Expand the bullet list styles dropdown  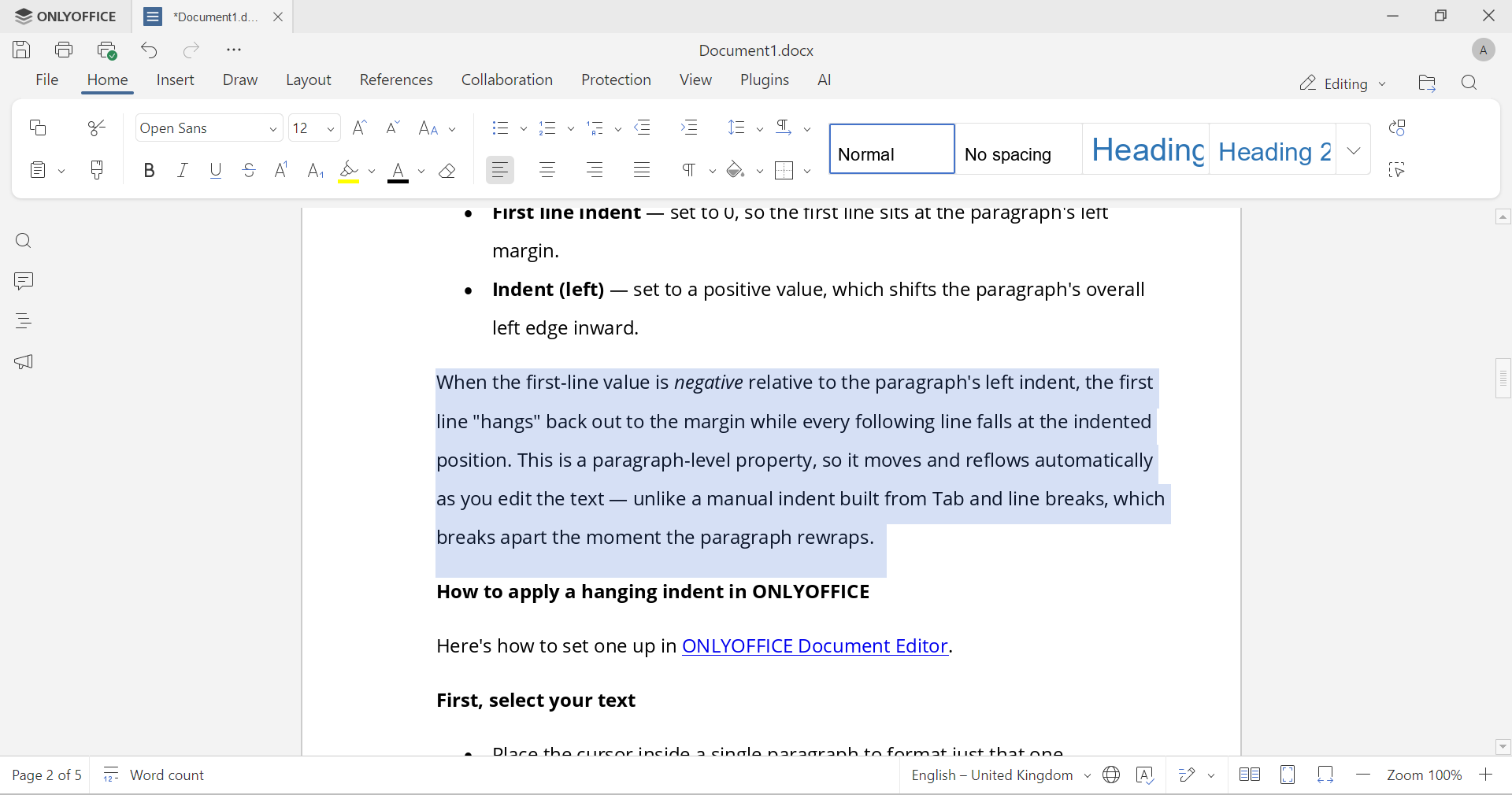click(524, 129)
